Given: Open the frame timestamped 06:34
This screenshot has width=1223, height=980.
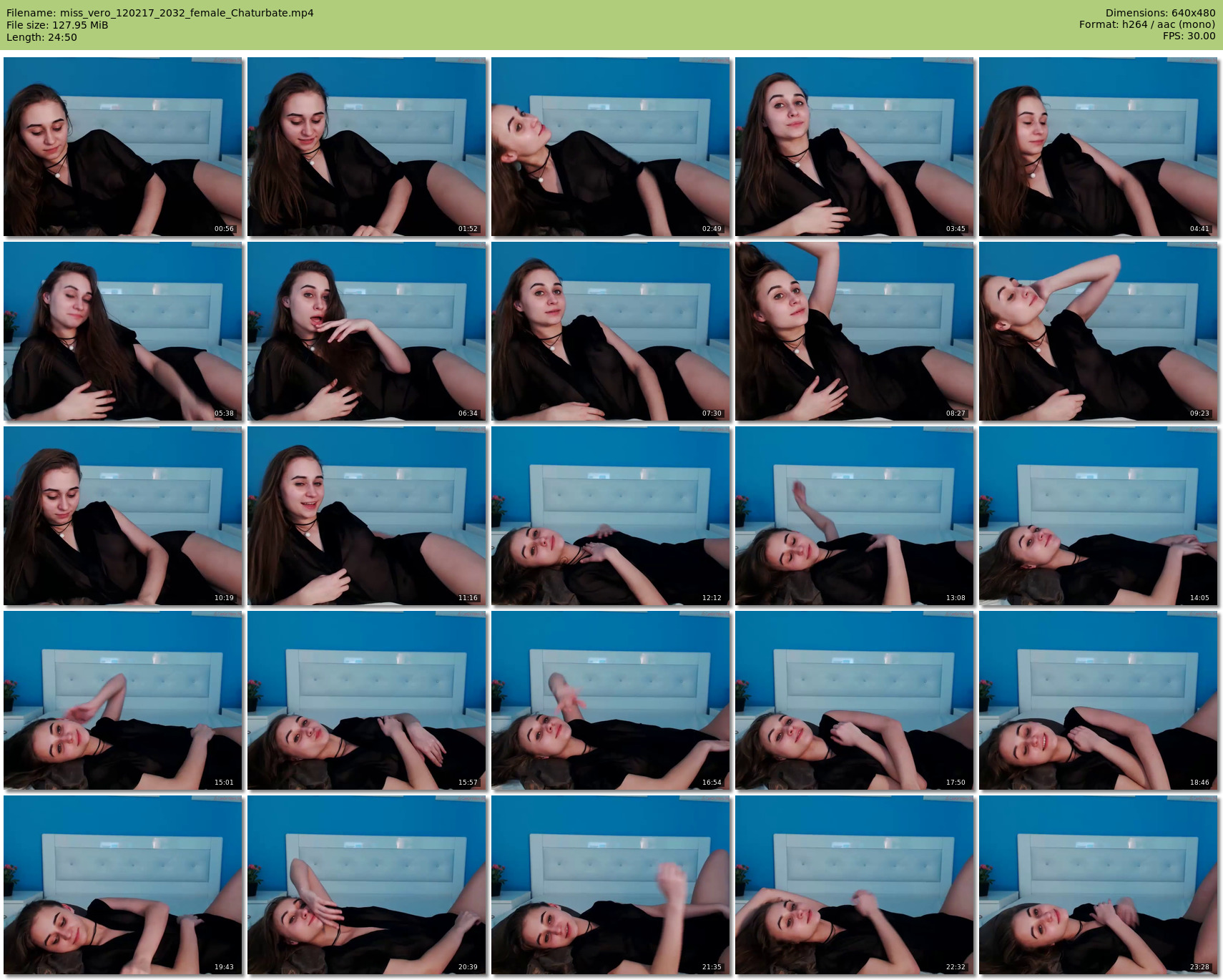Looking at the screenshot, I should [x=367, y=331].
